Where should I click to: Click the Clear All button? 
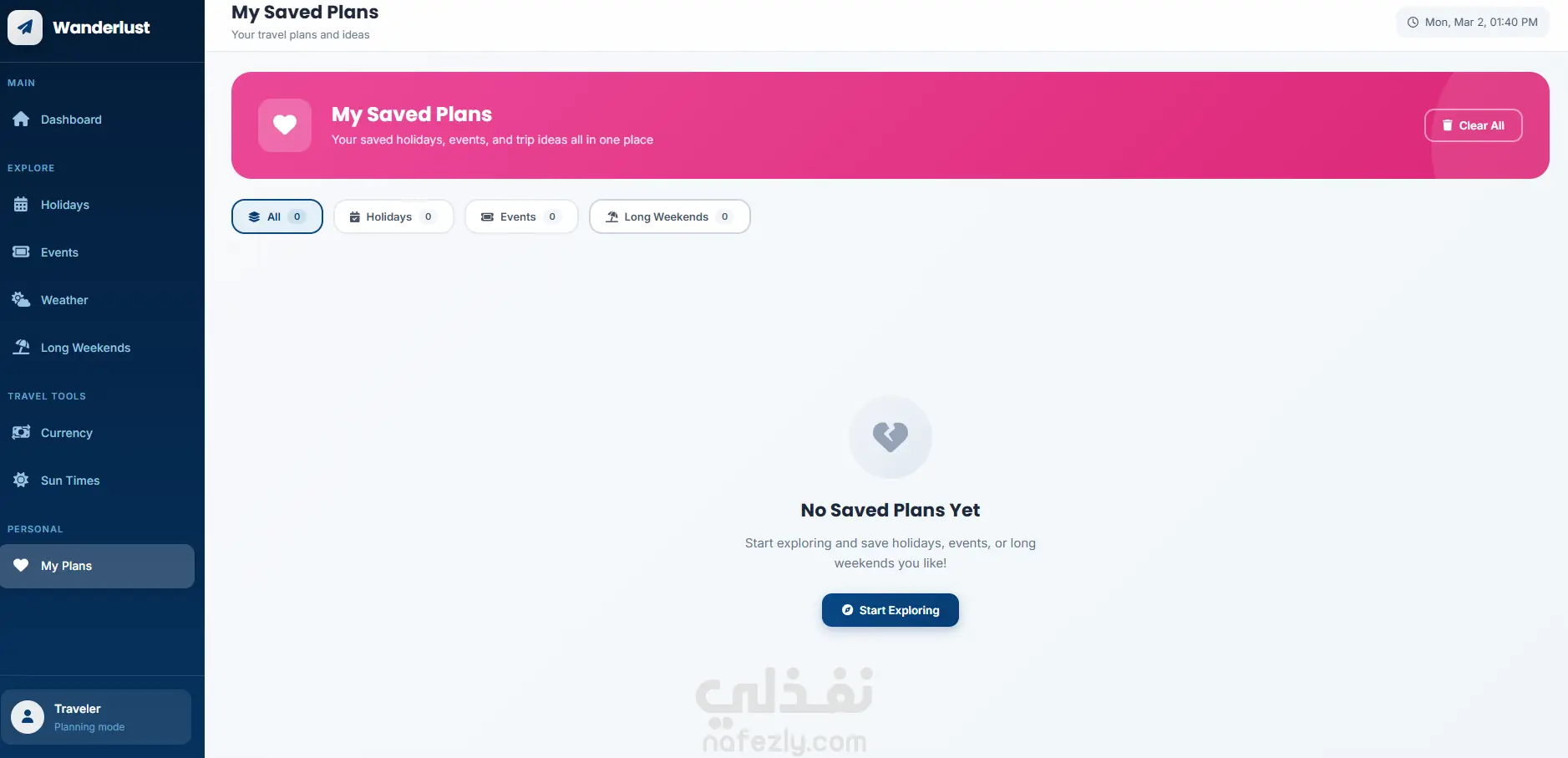pos(1474,125)
